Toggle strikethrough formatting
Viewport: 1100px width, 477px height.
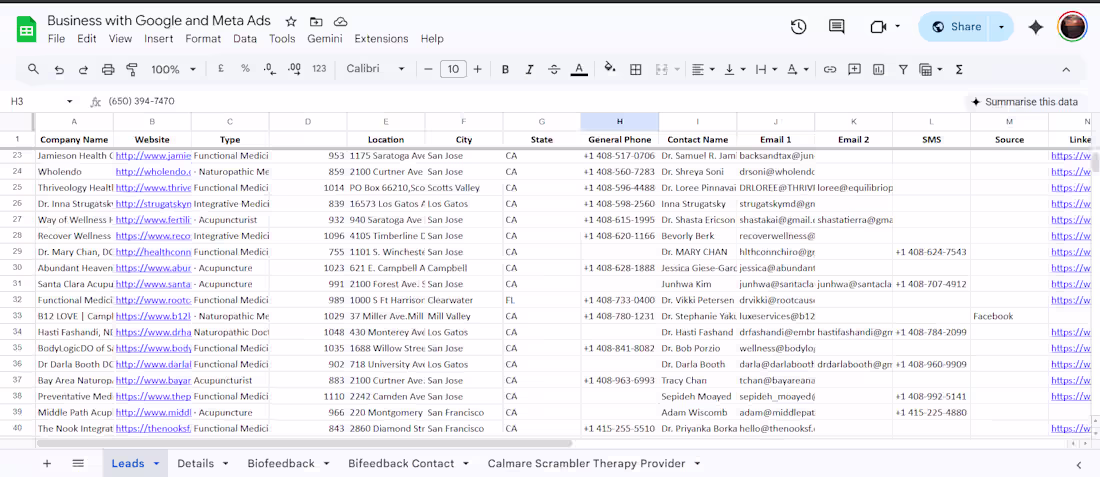coord(554,69)
